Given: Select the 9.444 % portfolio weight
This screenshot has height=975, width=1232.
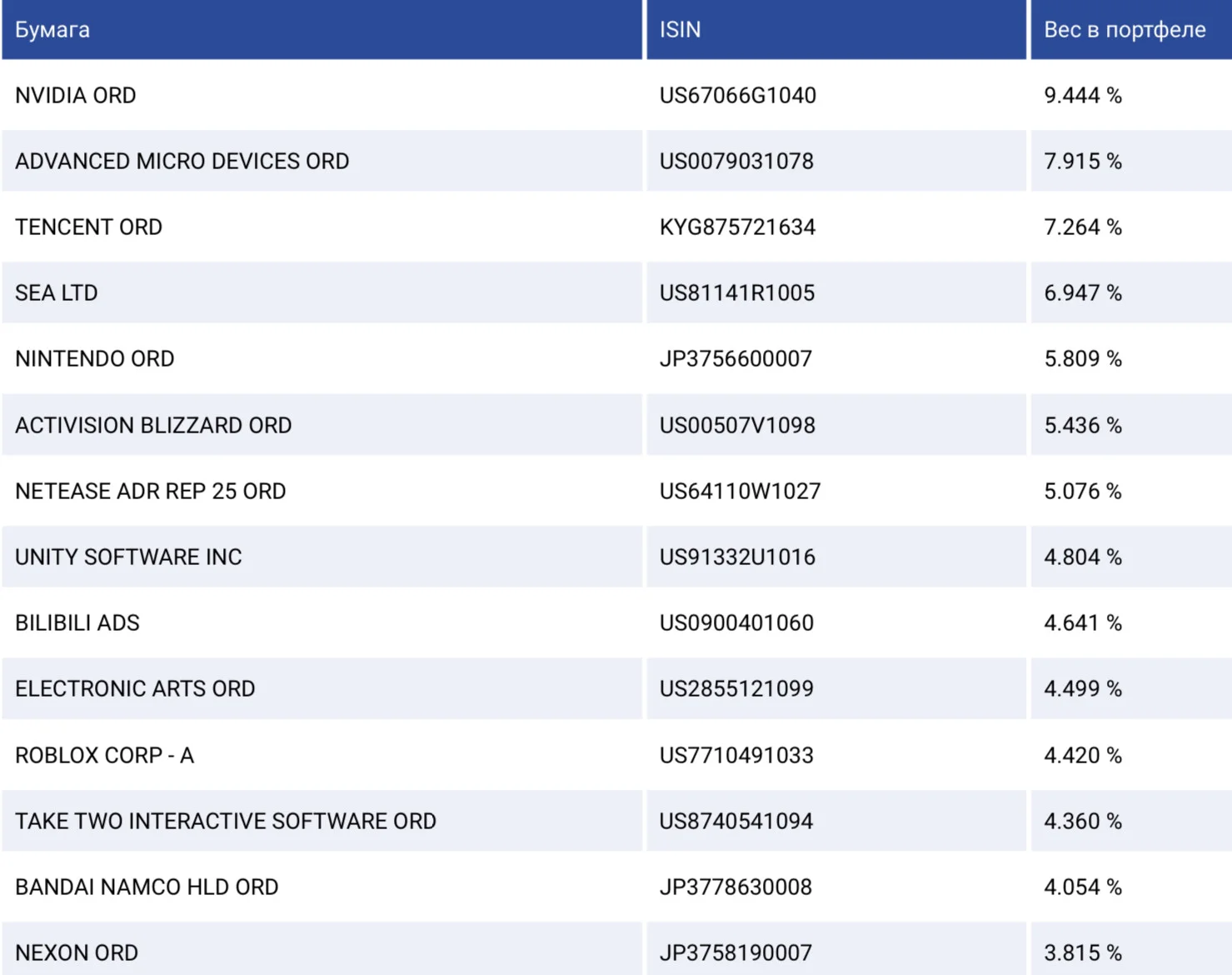Looking at the screenshot, I should [x=1083, y=96].
